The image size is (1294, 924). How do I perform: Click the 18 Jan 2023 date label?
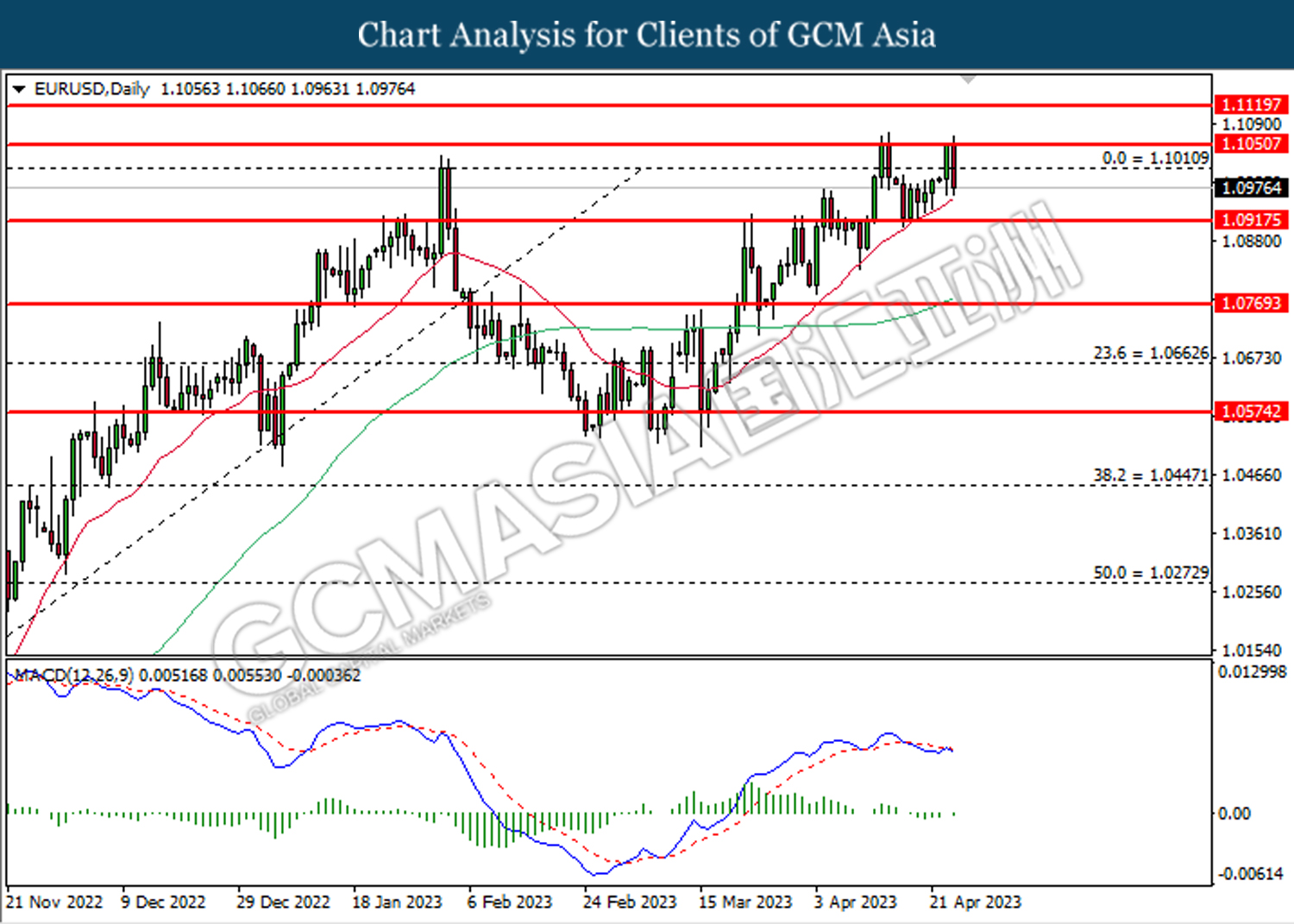(397, 902)
